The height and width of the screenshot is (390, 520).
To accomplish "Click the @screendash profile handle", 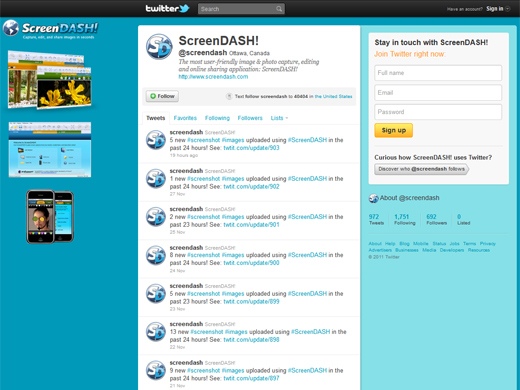I will [203, 53].
